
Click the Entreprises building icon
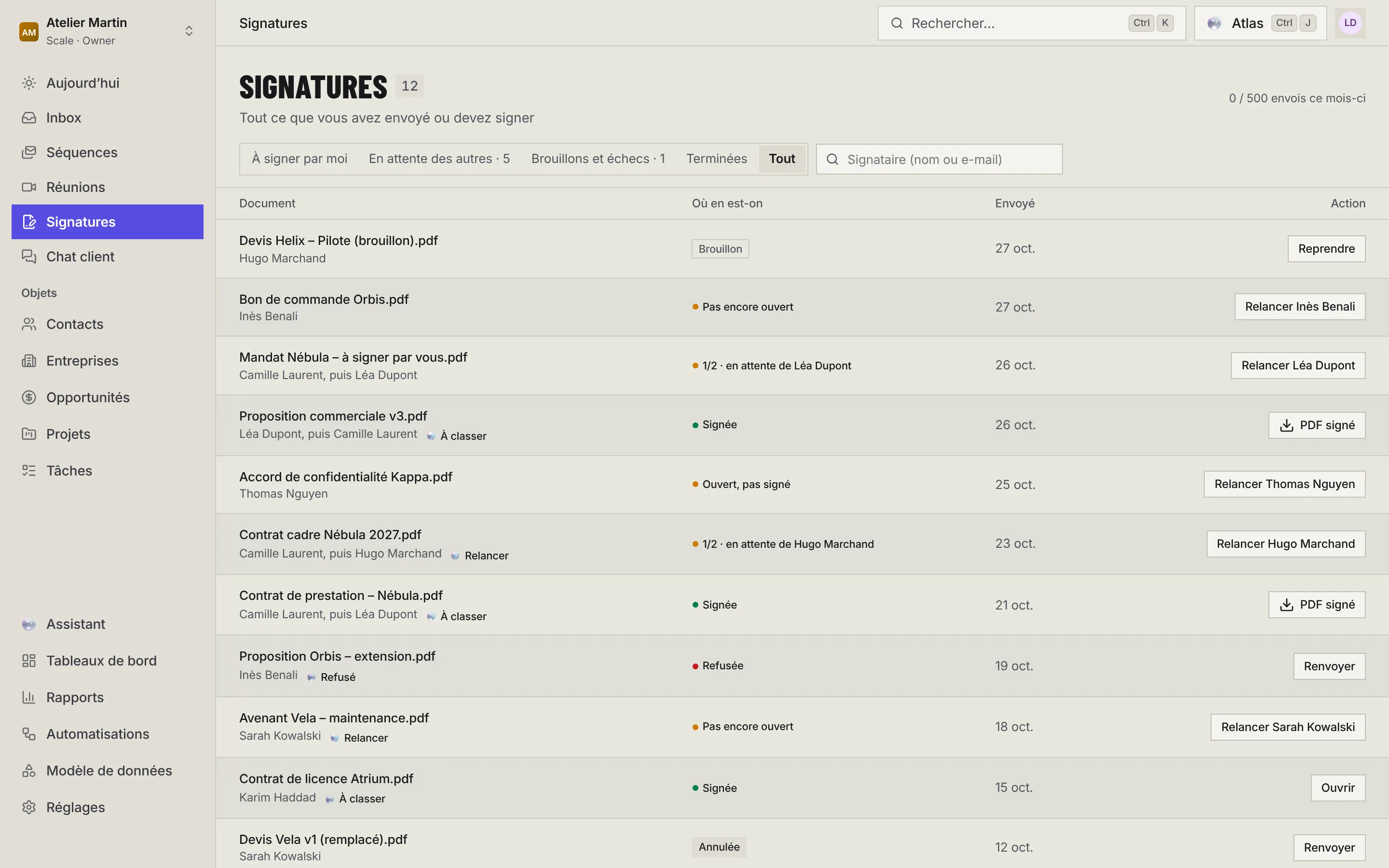pos(29,361)
